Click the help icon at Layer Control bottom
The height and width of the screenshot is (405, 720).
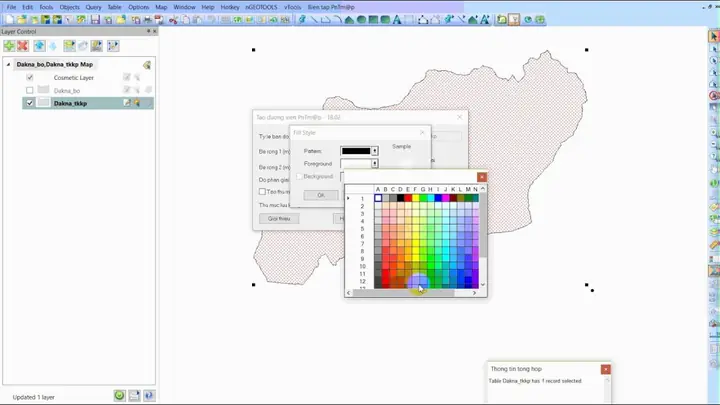(149, 395)
